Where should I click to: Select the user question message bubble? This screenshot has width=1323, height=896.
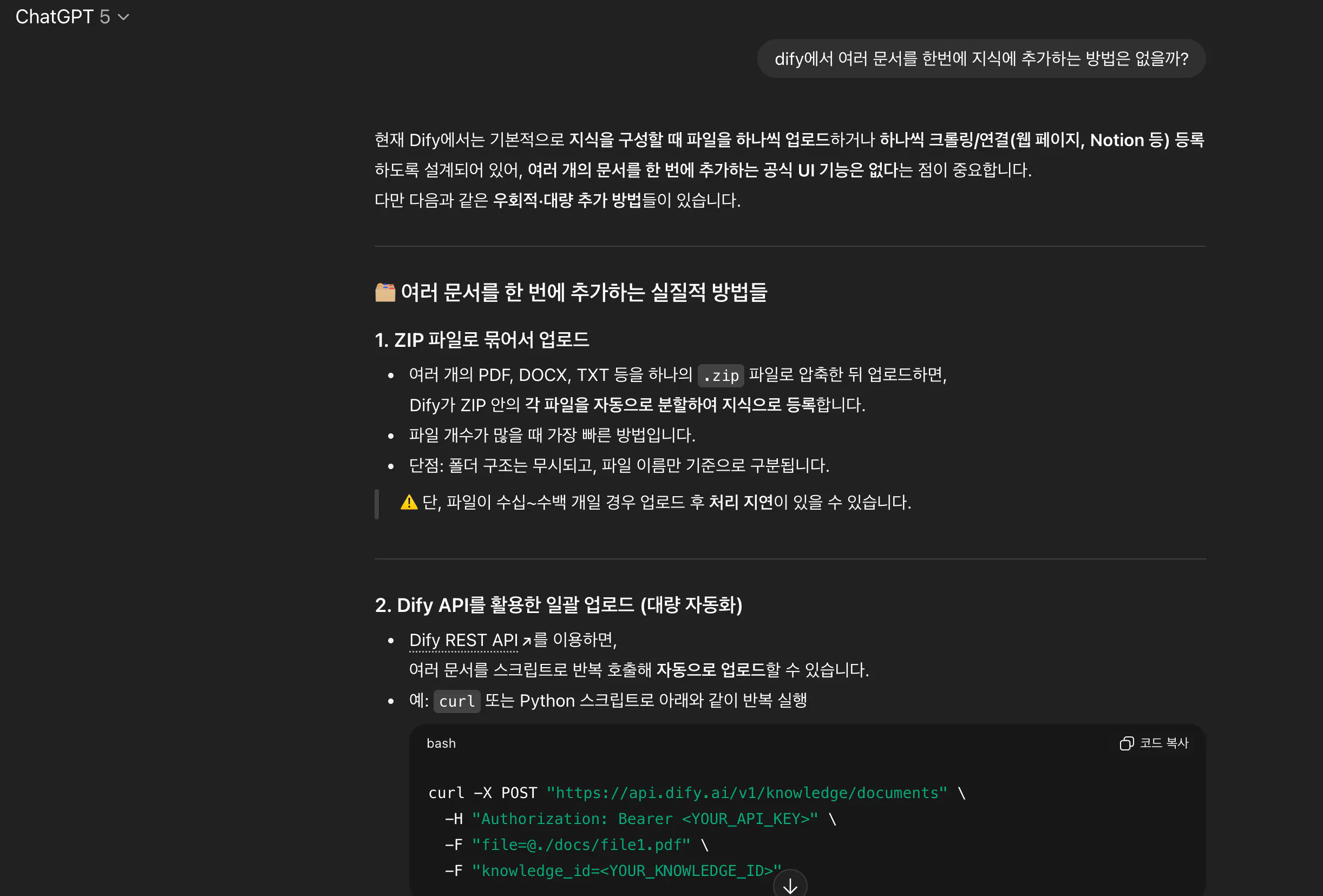click(981, 58)
